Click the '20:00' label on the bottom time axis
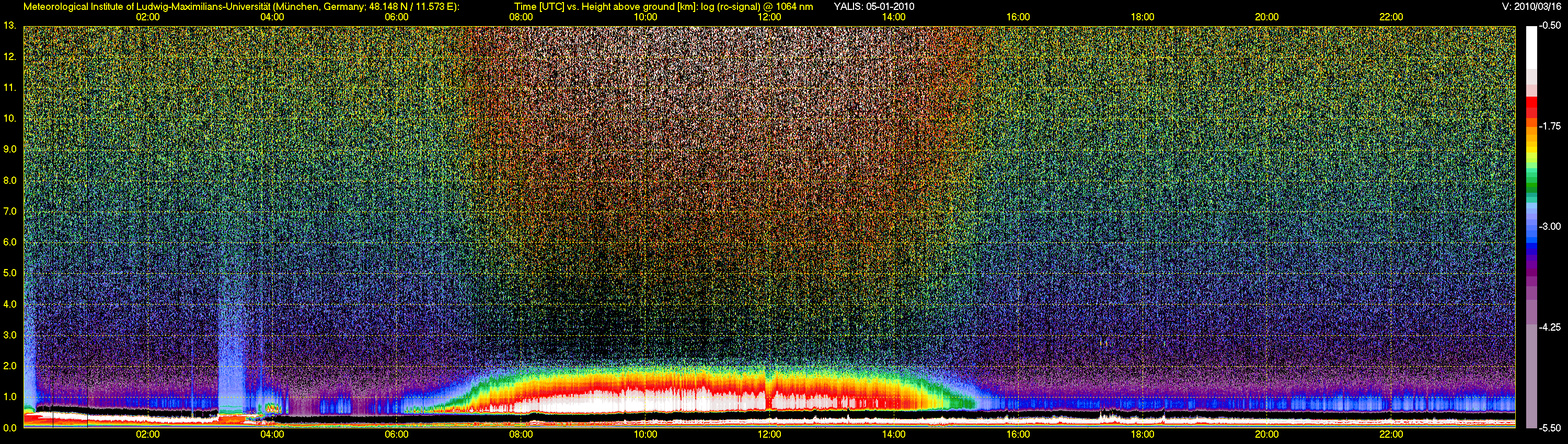The image size is (1568, 444). (x=1267, y=434)
